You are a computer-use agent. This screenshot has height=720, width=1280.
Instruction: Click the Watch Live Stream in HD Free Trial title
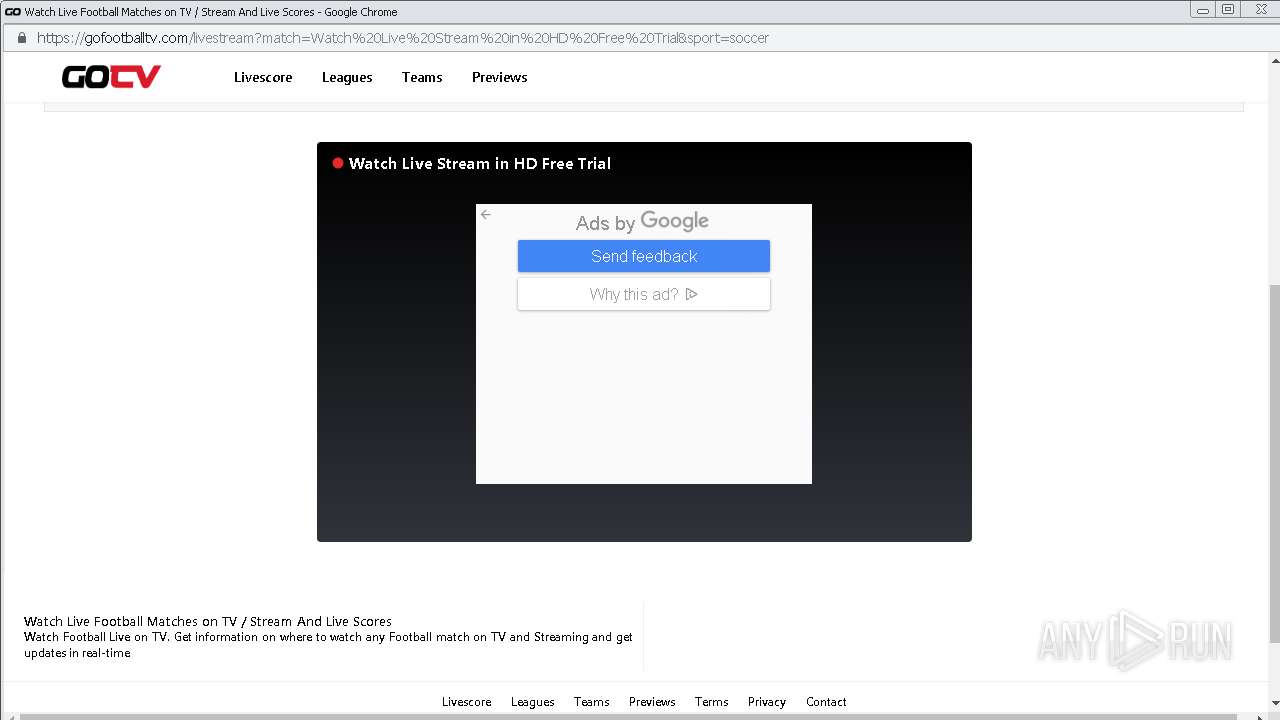point(480,163)
